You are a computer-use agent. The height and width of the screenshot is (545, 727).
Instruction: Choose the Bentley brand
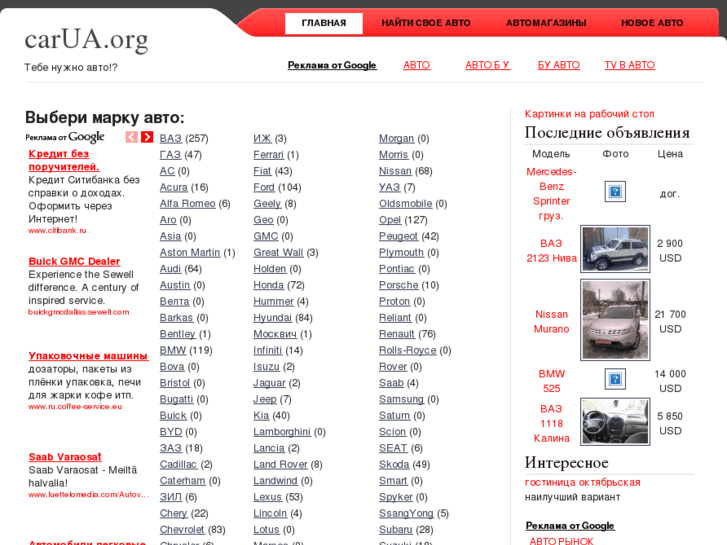(x=178, y=334)
